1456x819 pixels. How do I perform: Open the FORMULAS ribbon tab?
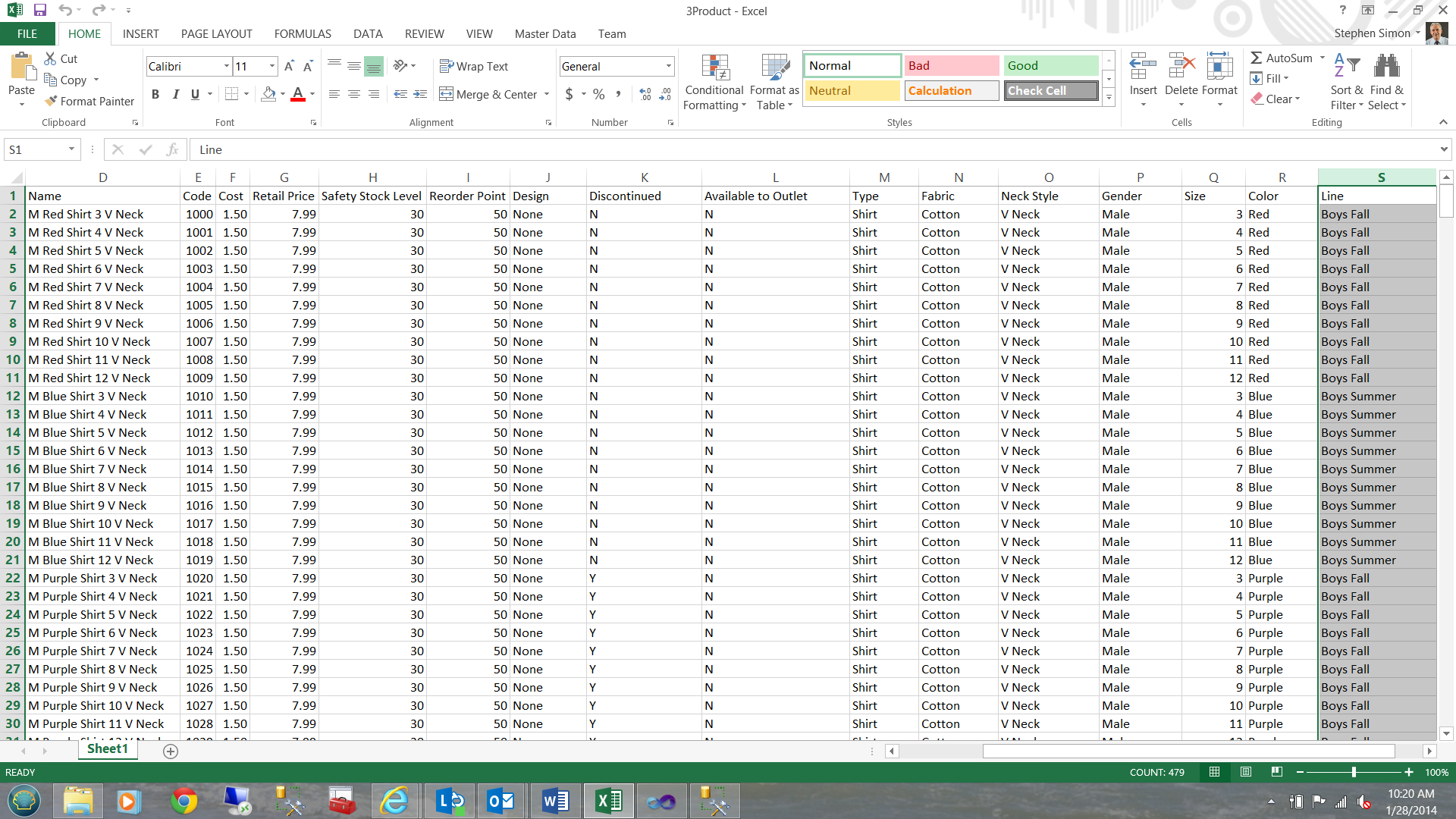[x=303, y=33]
